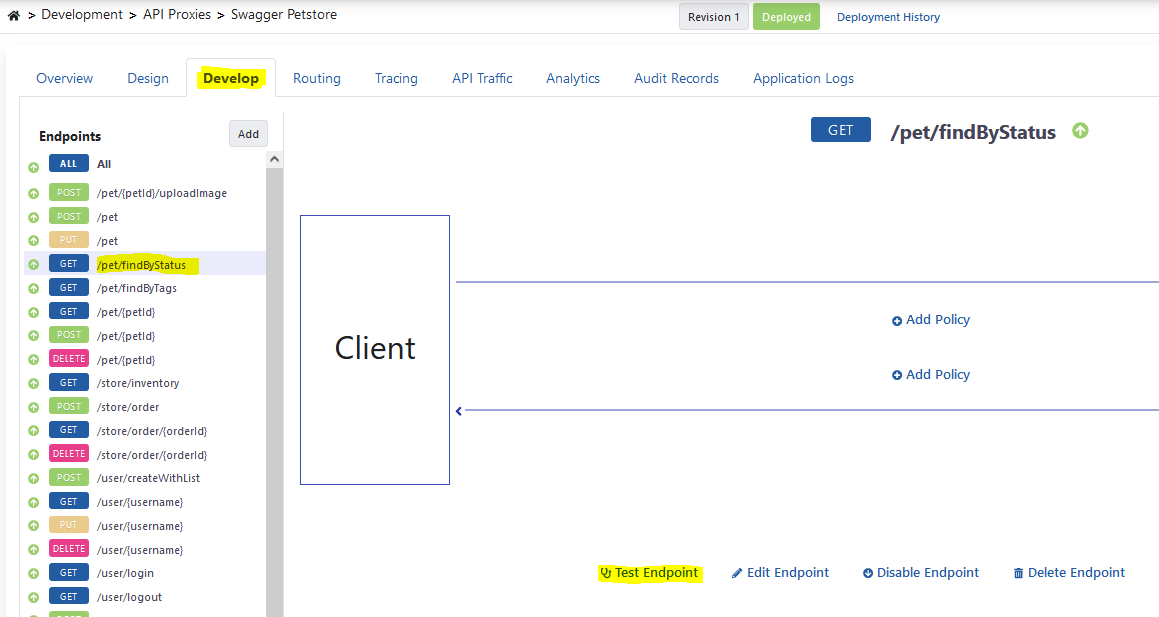Screen dimensions: 1159x617
Task: Click the scrollbar up arrow in the endpoints list
Action: pyautogui.click(x=274, y=157)
